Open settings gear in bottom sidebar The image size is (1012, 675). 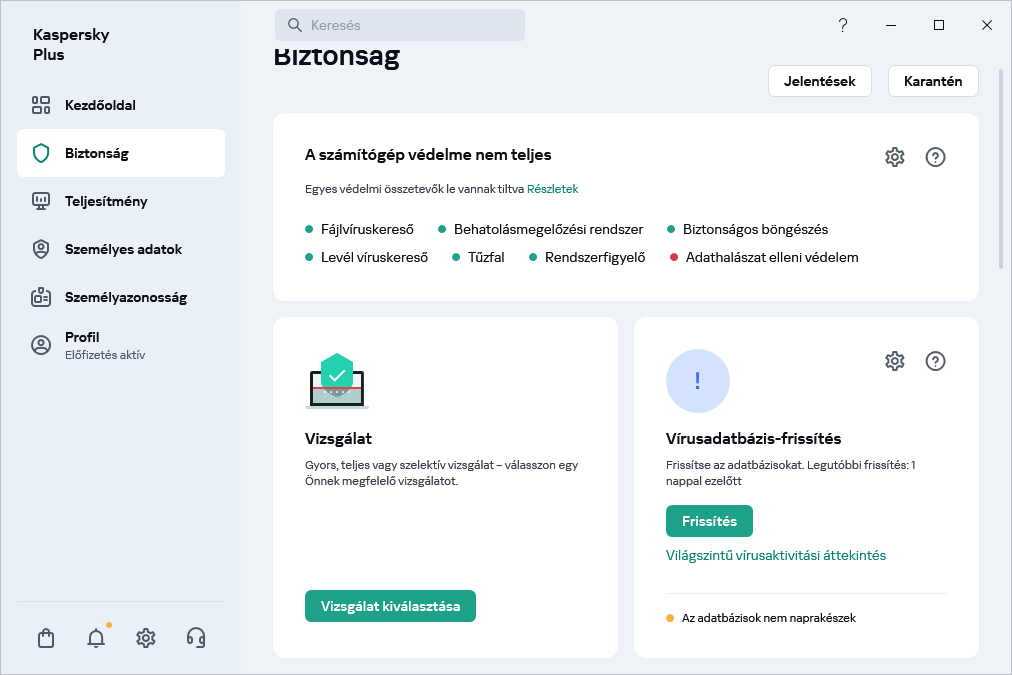(x=146, y=638)
